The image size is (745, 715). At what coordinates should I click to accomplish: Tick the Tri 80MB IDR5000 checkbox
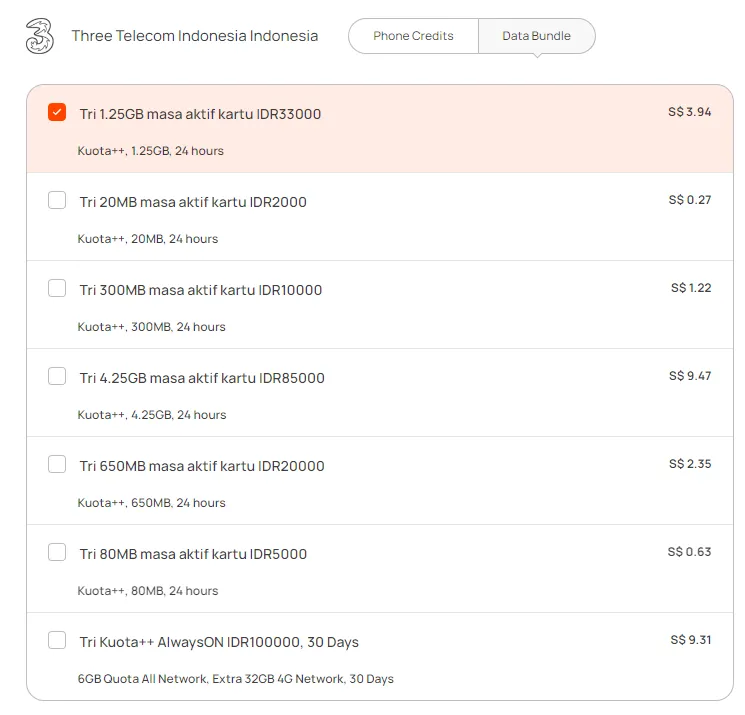pos(57,552)
